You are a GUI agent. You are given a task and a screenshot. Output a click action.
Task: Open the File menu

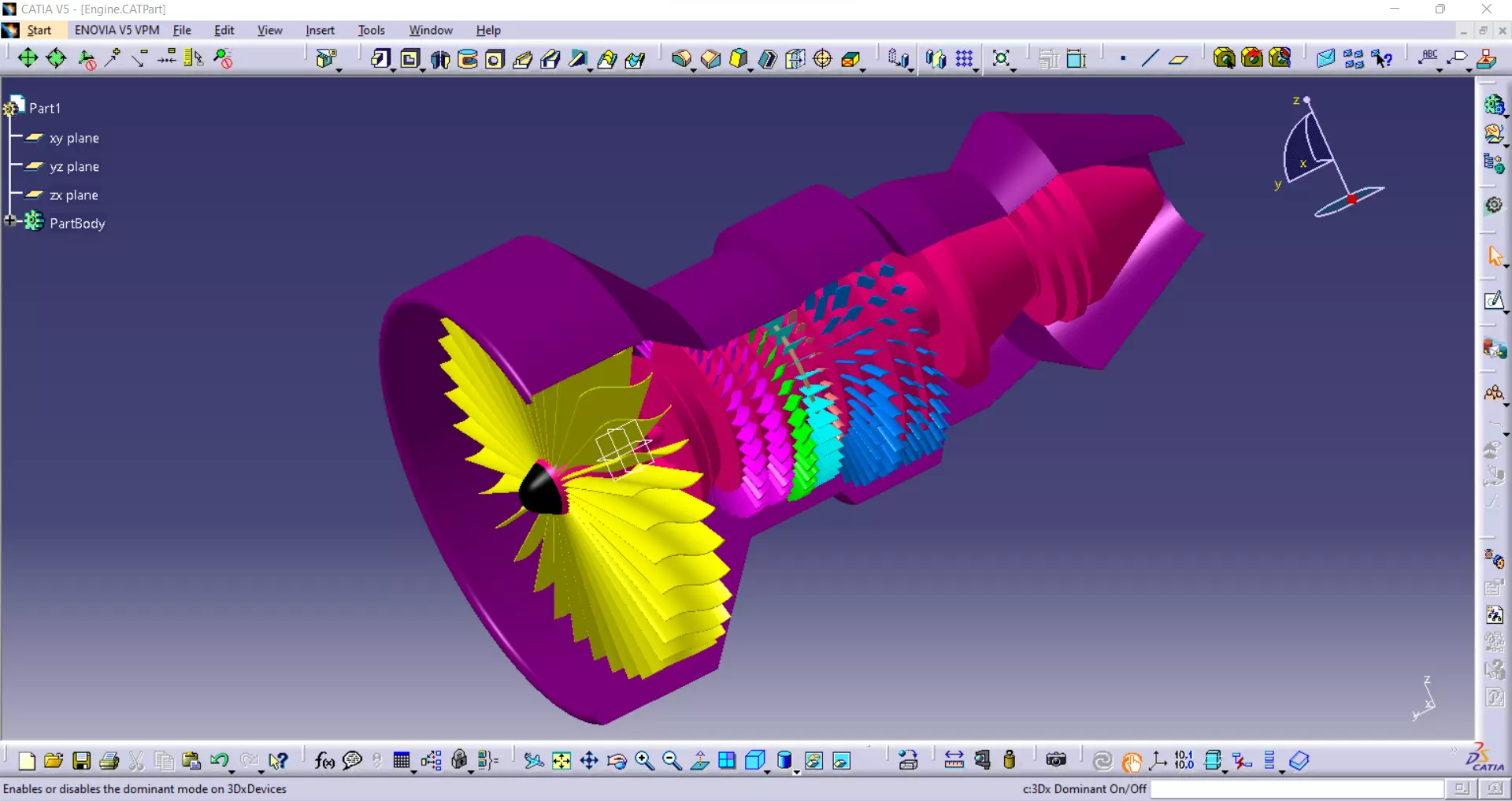(182, 30)
